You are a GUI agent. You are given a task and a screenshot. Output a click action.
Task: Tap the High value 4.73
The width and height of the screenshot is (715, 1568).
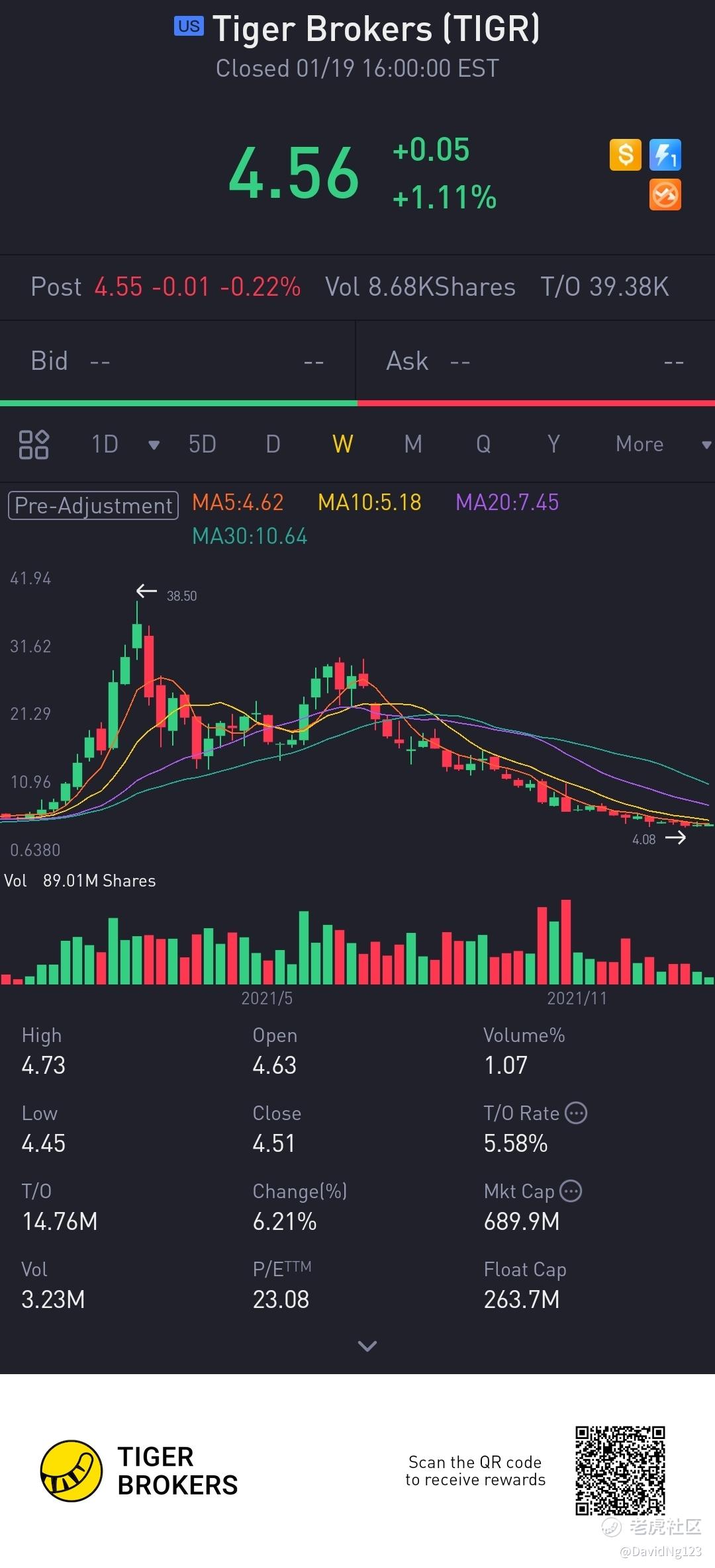44,1065
